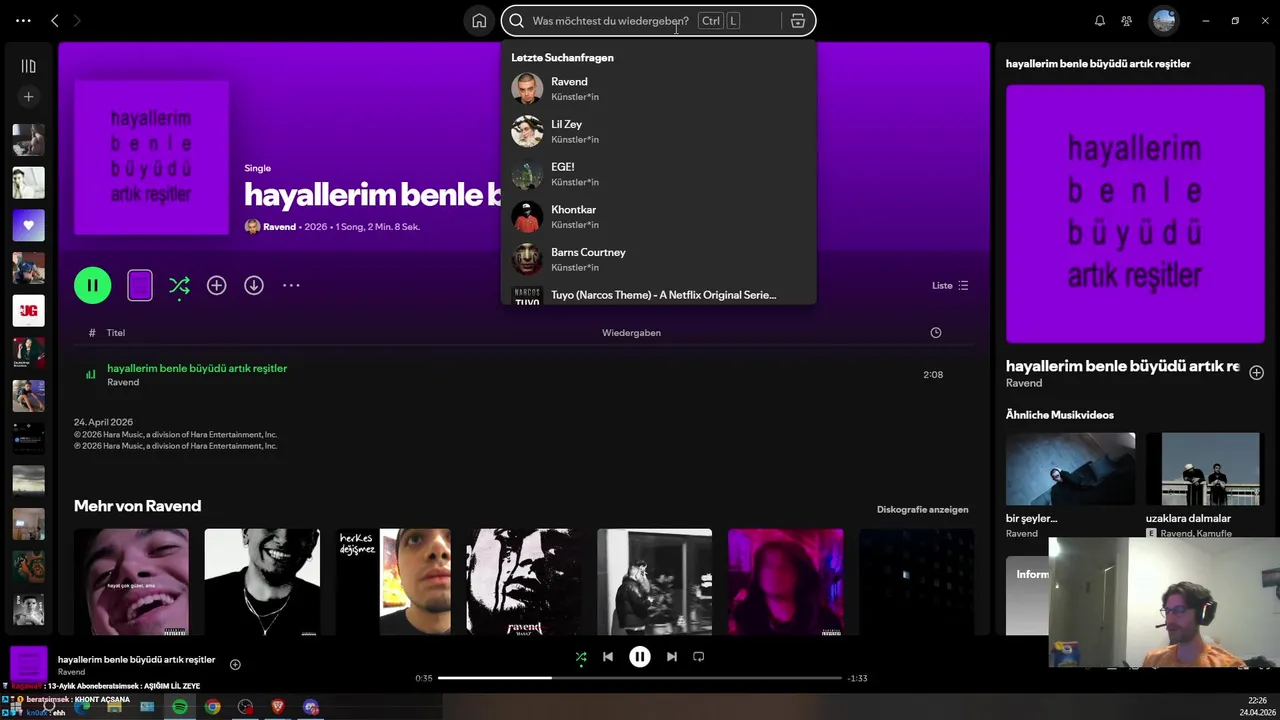Screen dimensions: 1280x720
Task: Select Ravend from recent searches
Action: (658, 88)
